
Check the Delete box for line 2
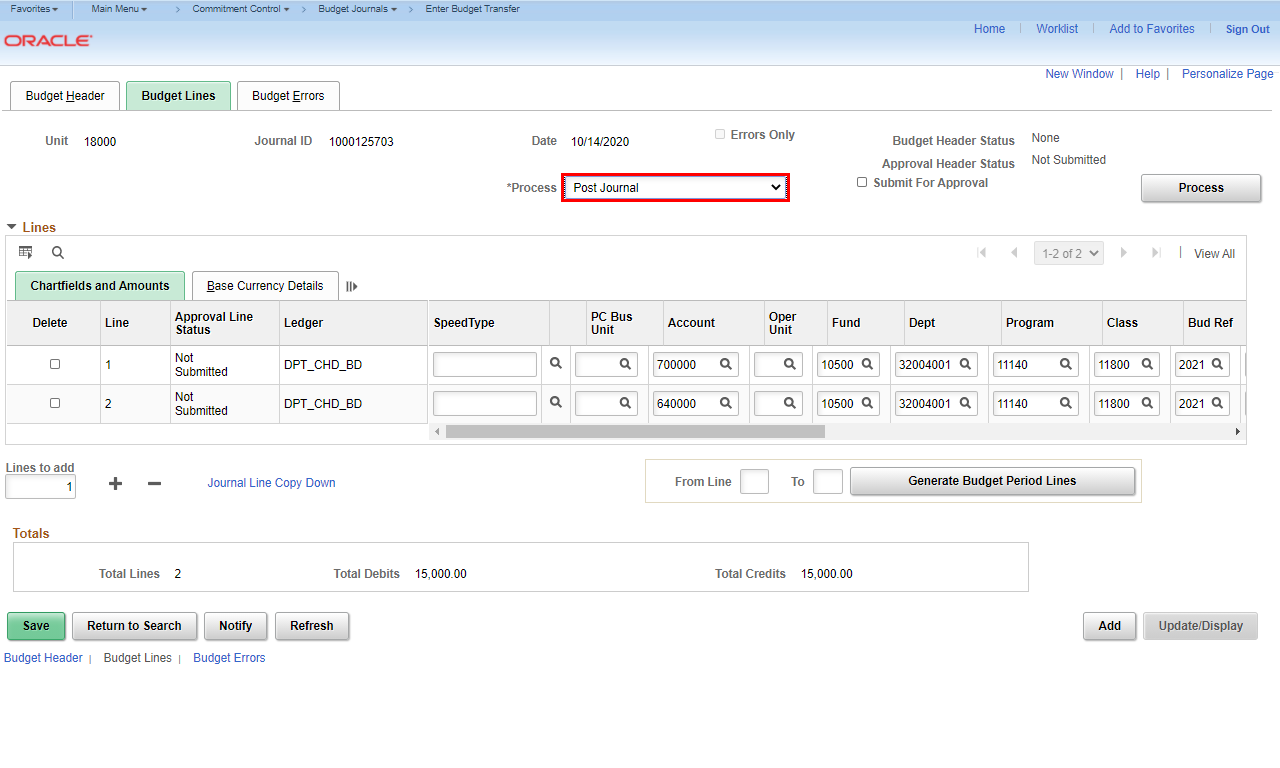coord(55,404)
